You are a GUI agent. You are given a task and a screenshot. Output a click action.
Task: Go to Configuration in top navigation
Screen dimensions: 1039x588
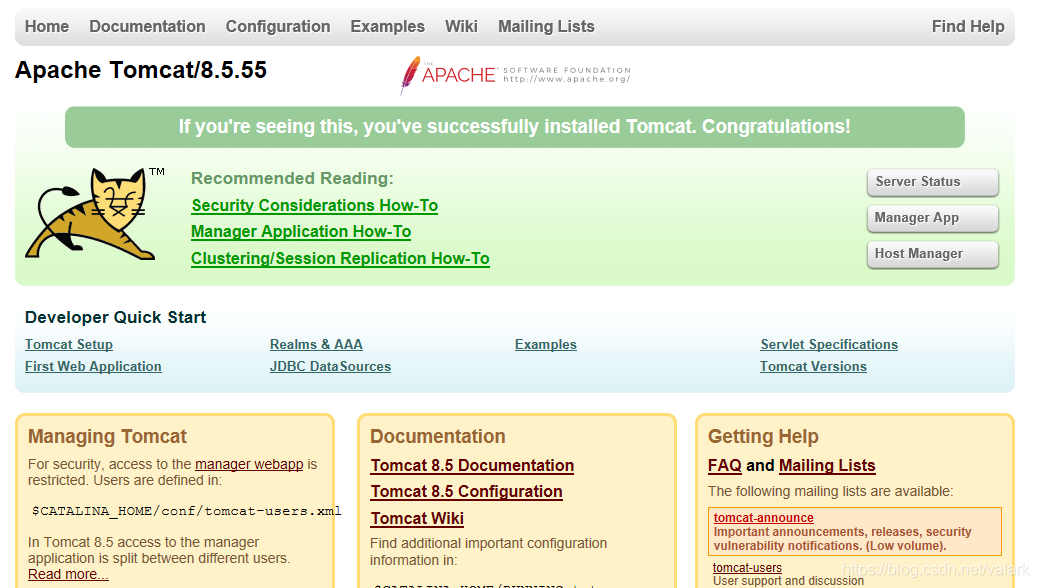coord(278,27)
